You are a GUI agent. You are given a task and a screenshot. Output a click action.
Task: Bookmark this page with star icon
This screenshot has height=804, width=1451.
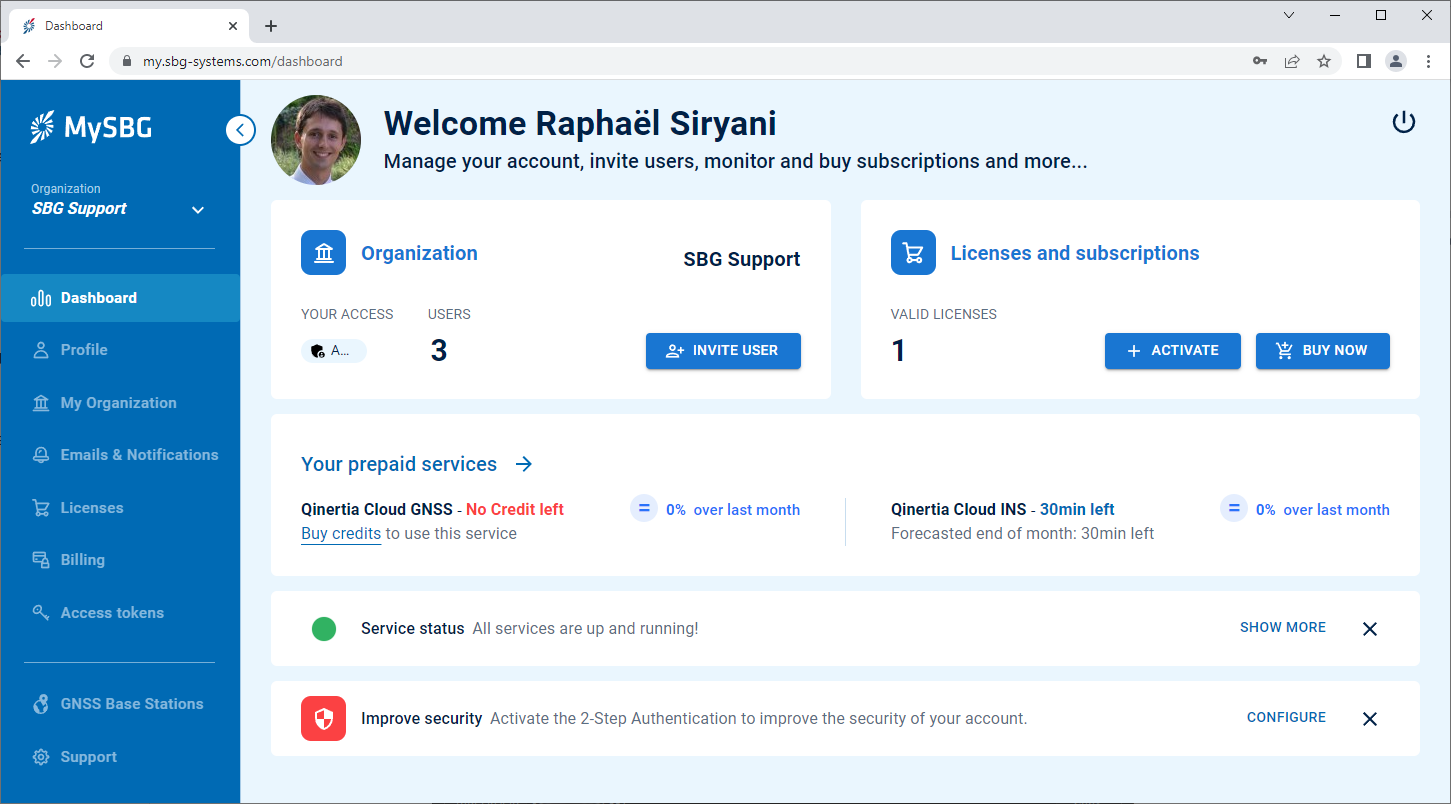[x=1324, y=61]
